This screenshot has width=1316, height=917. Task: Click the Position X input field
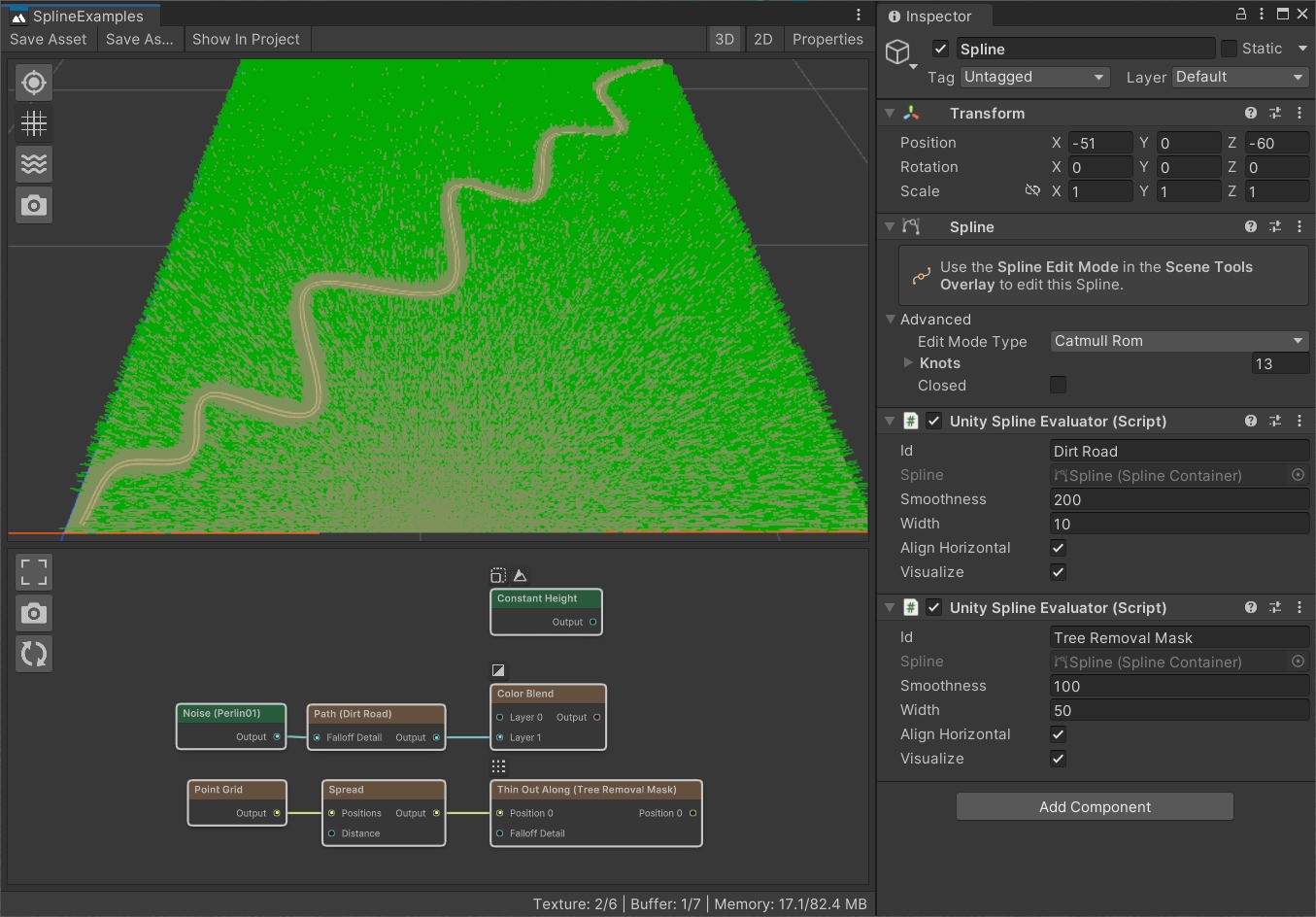click(x=1100, y=143)
